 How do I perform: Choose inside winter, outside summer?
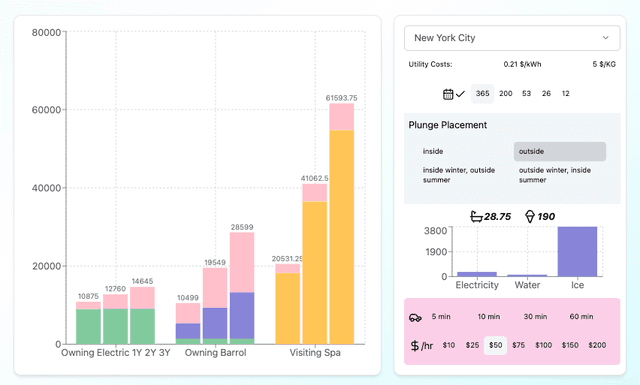(x=459, y=175)
